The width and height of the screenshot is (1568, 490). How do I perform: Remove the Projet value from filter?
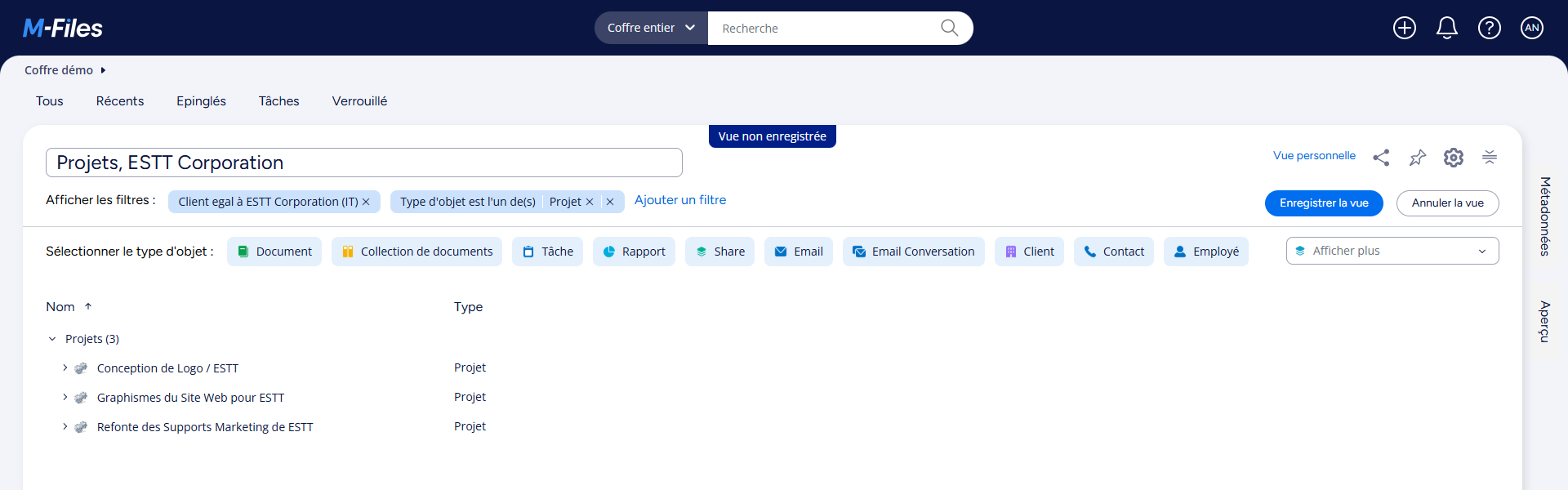[x=590, y=202]
